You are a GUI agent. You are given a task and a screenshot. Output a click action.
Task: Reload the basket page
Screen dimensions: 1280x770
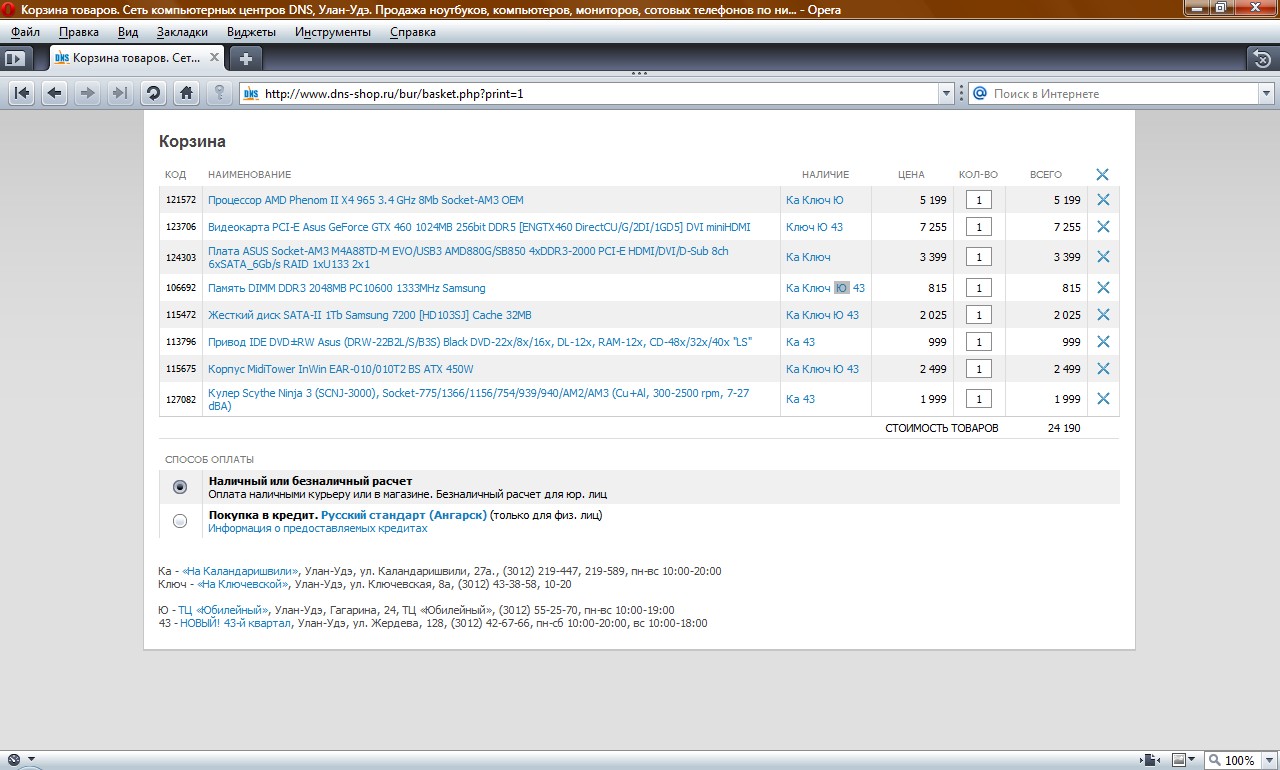(153, 93)
